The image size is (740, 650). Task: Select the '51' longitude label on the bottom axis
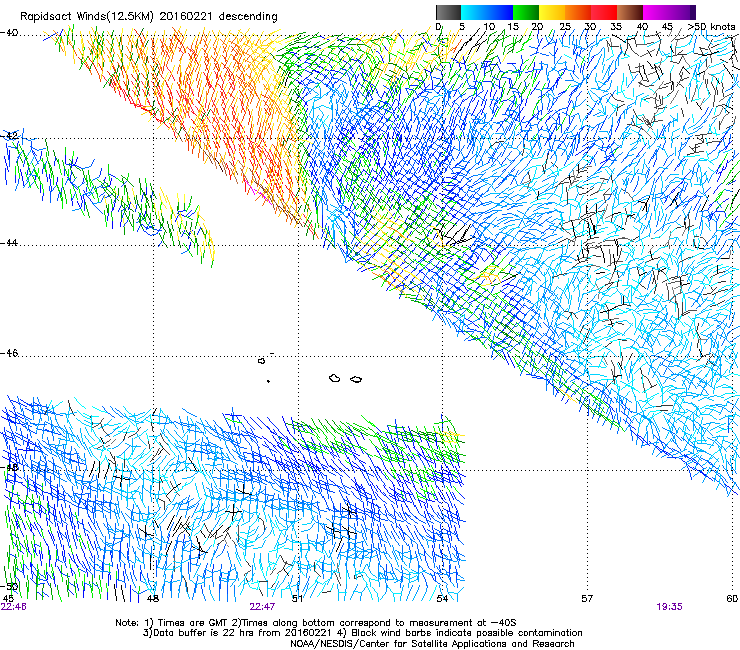297,599
